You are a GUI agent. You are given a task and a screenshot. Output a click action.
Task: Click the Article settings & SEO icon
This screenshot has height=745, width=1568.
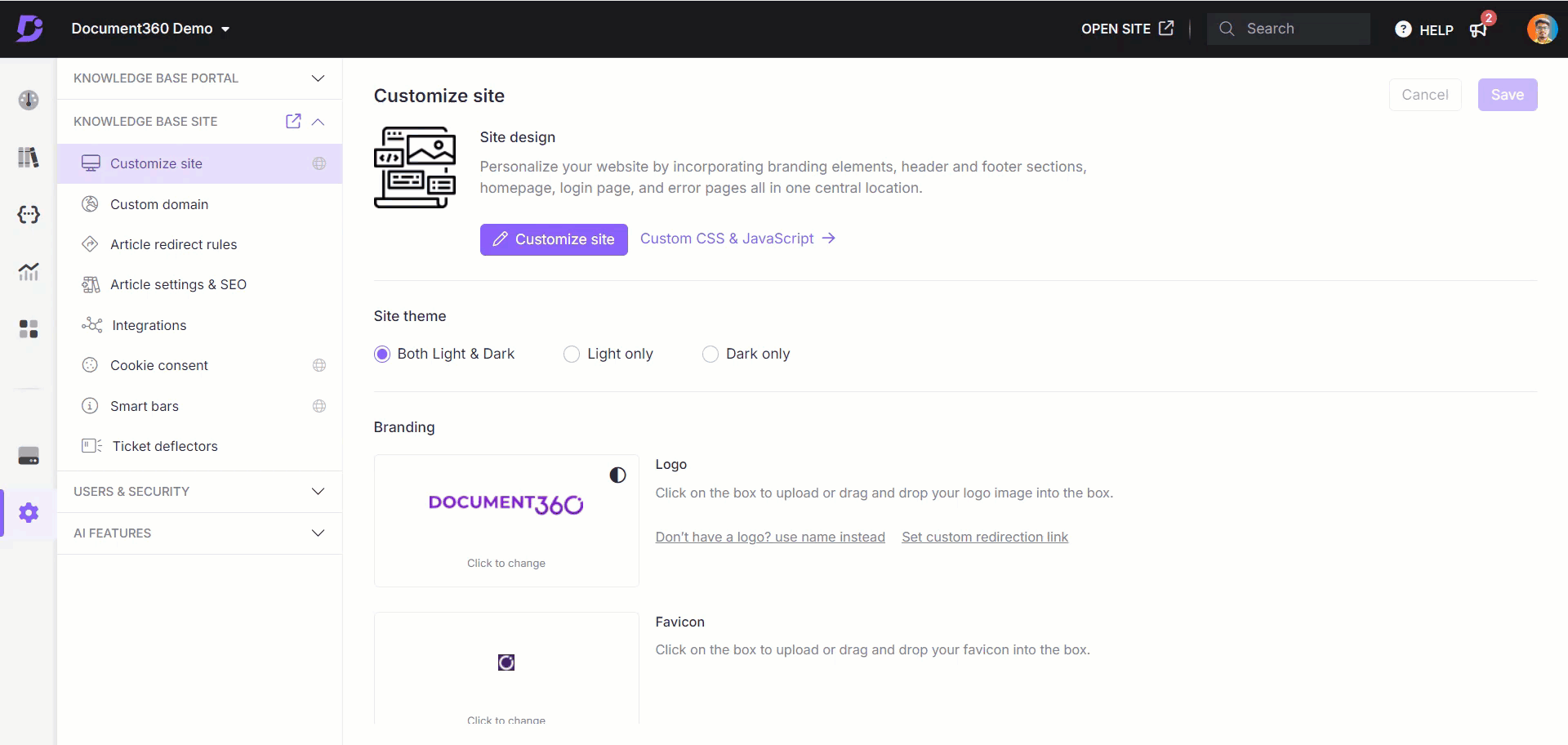coord(91,284)
